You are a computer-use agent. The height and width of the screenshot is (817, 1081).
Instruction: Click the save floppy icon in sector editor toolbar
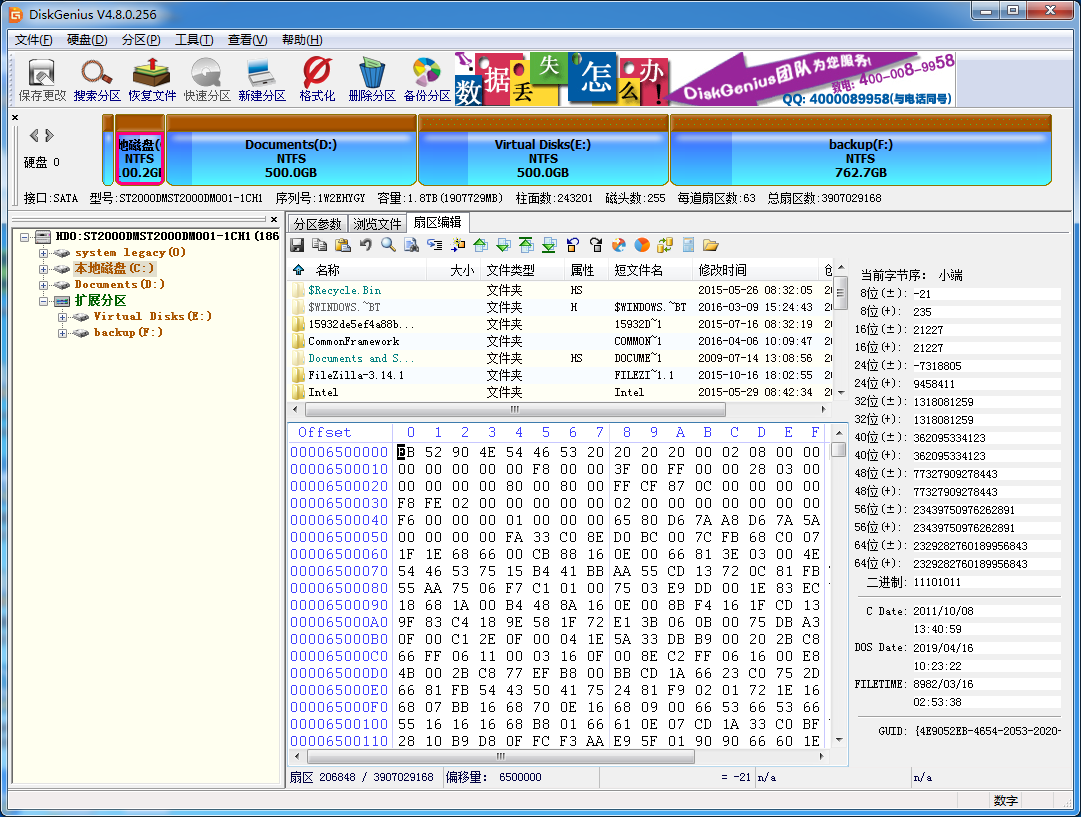click(x=297, y=245)
